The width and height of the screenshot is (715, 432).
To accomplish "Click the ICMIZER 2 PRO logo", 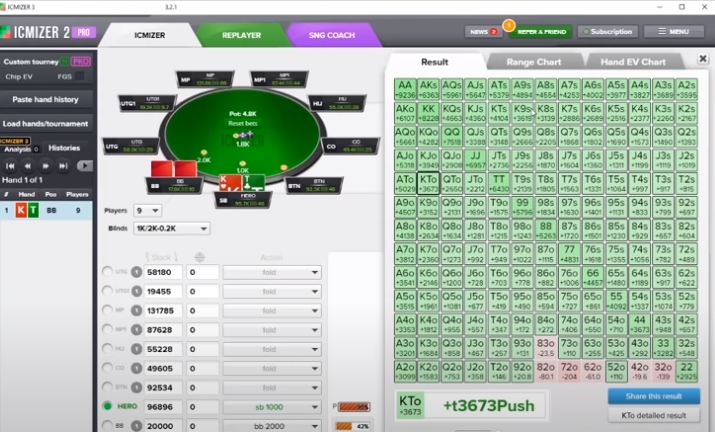I will 49,32.
